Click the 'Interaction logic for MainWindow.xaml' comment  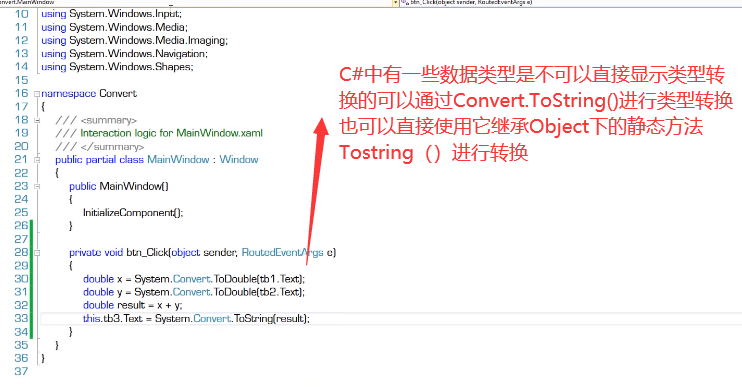pyautogui.click(x=171, y=133)
